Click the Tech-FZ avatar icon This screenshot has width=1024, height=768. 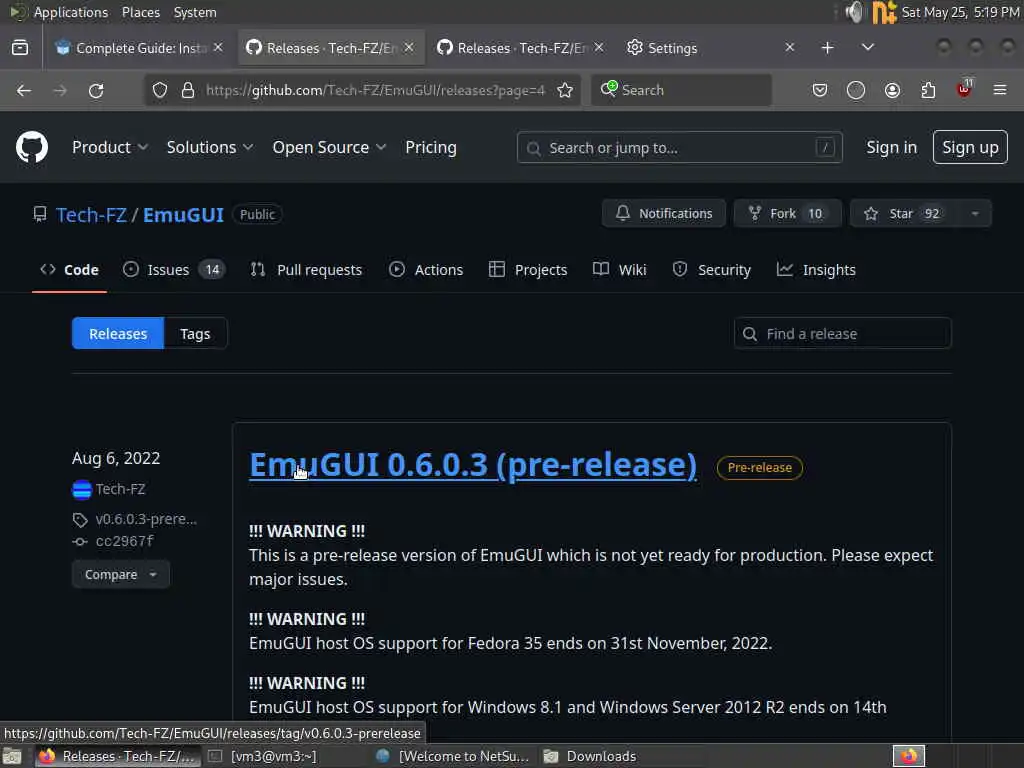(x=82, y=489)
